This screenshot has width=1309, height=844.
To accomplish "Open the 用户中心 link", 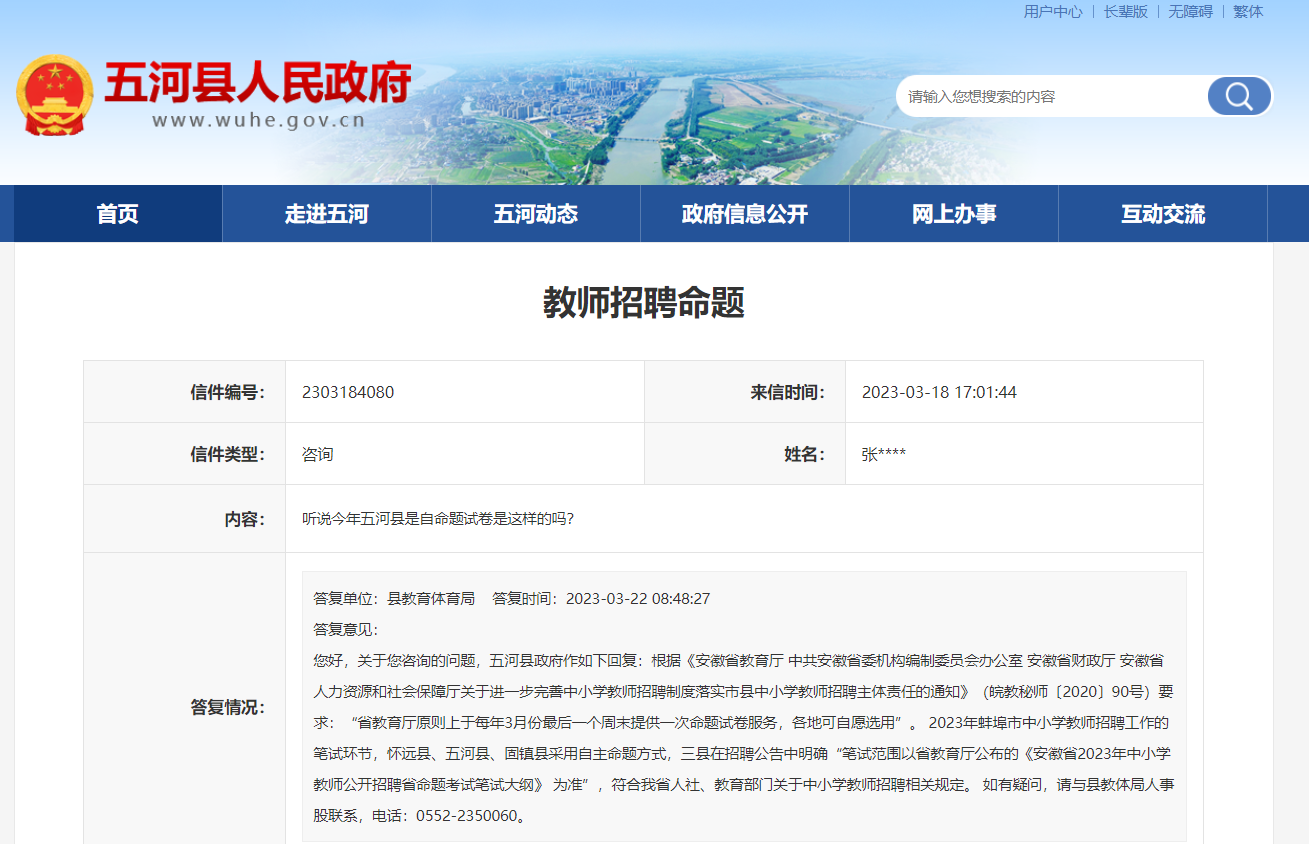I will pyautogui.click(x=1052, y=12).
